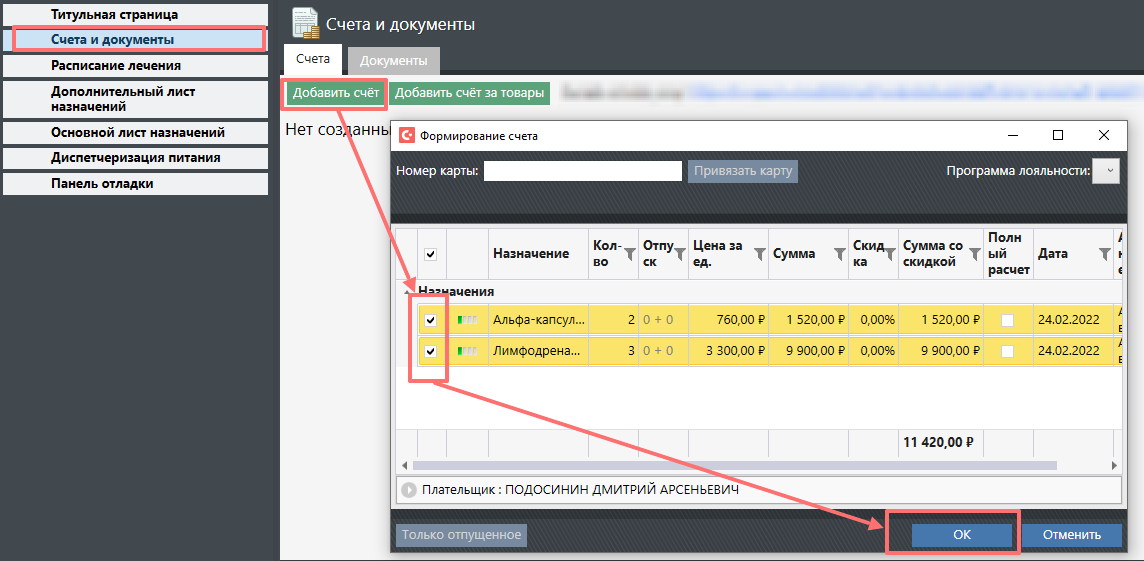Screen dimensions: 1144x561
Task: Expand the Плательщик section
Action: tap(408, 491)
